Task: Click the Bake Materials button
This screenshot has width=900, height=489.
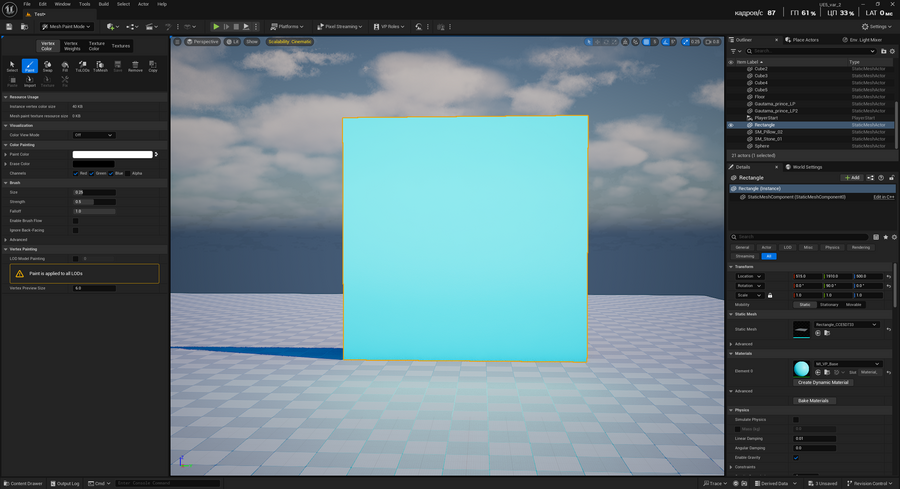Action: coord(812,400)
